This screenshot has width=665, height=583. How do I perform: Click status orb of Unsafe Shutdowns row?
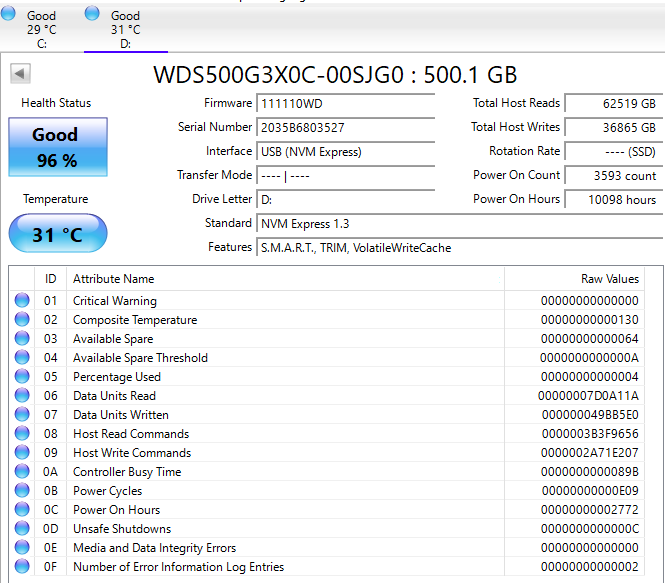point(22,528)
